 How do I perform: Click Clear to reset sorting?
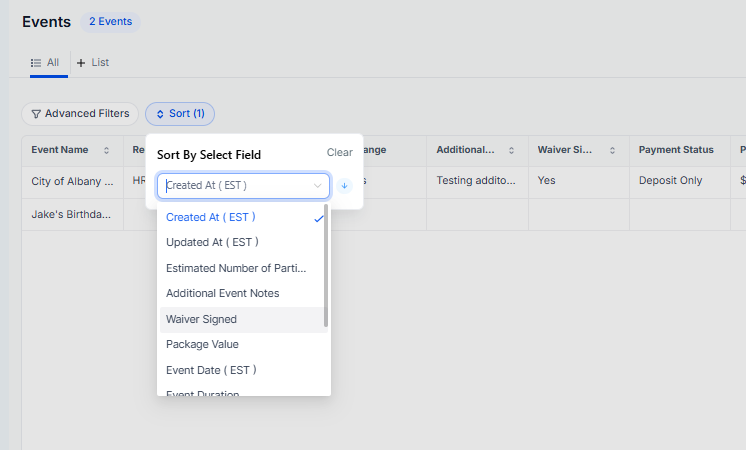point(340,153)
